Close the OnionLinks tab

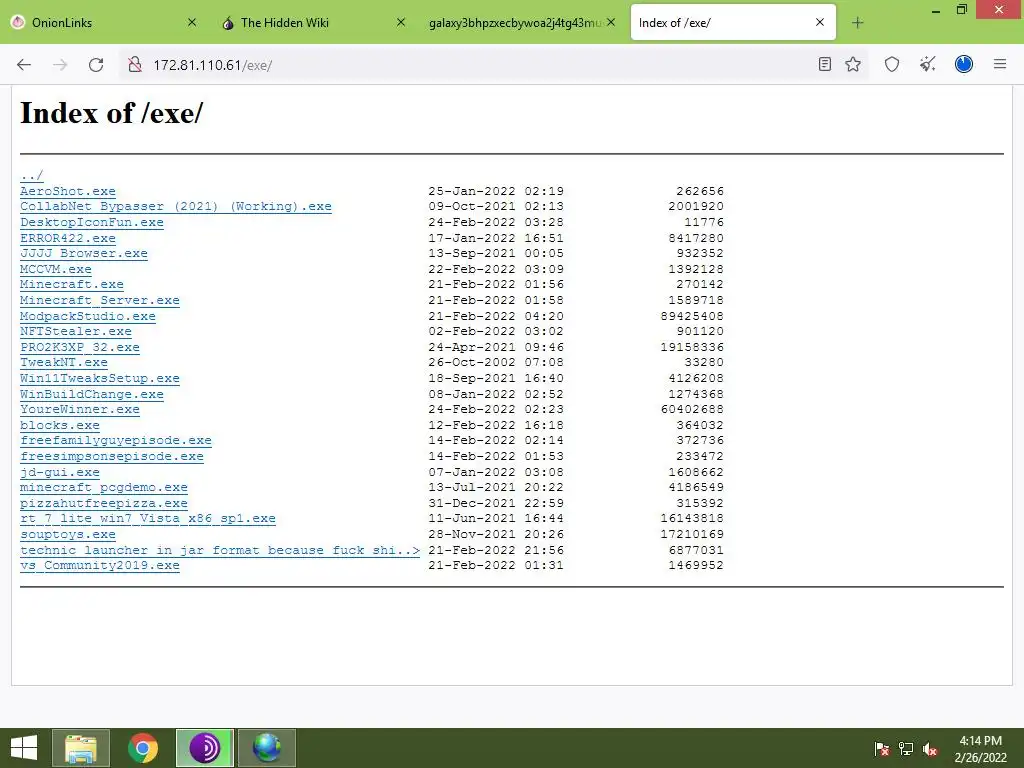192,22
